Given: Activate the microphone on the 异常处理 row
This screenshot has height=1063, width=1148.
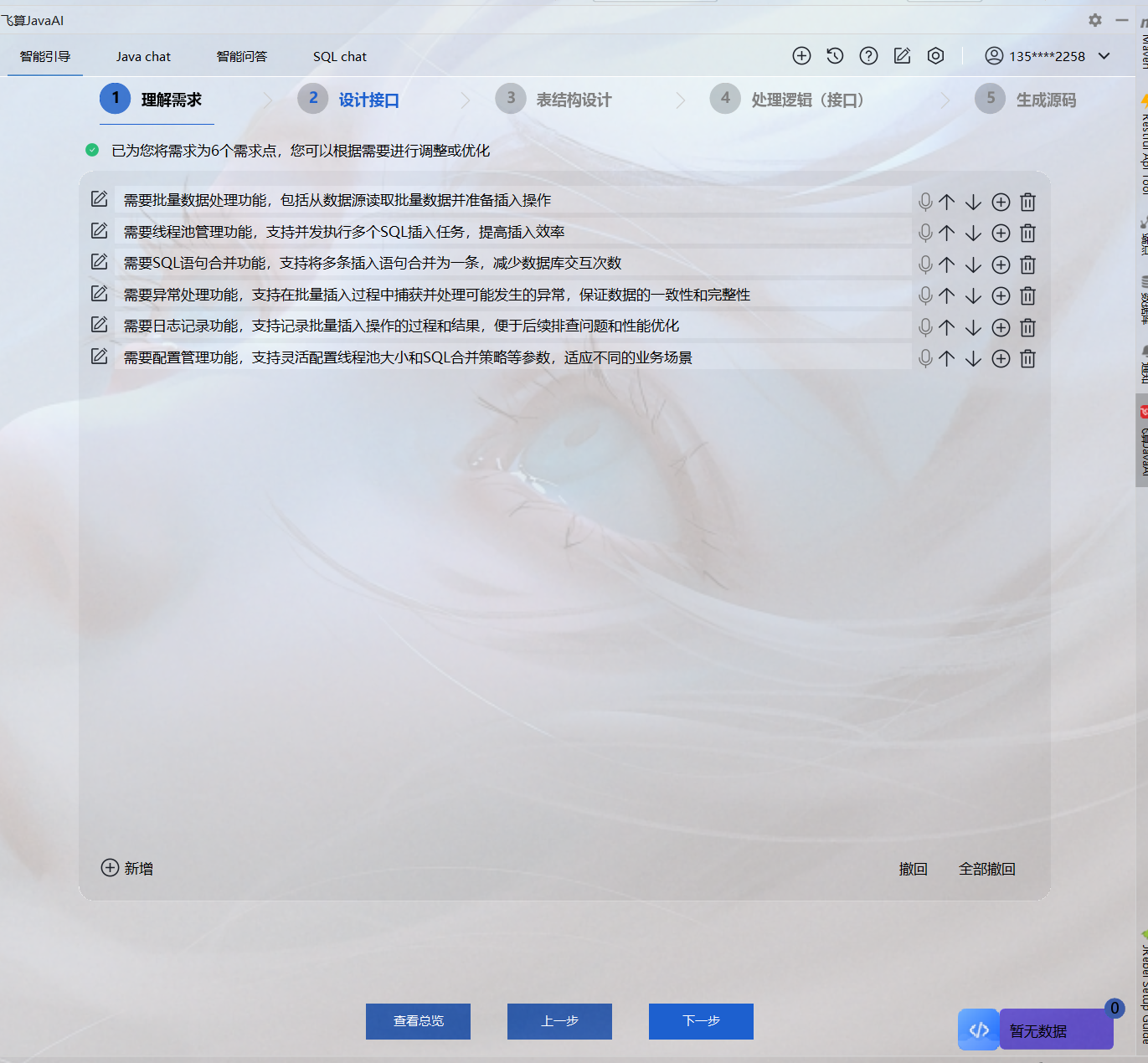Looking at the screenshot, I should pos(924,295).
